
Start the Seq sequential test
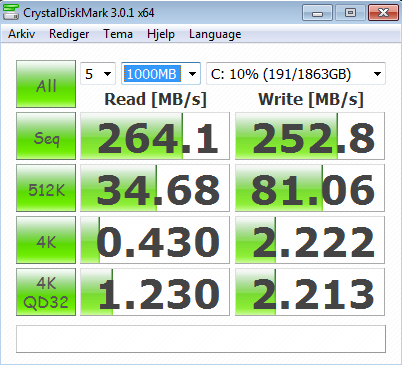[46, 136]
